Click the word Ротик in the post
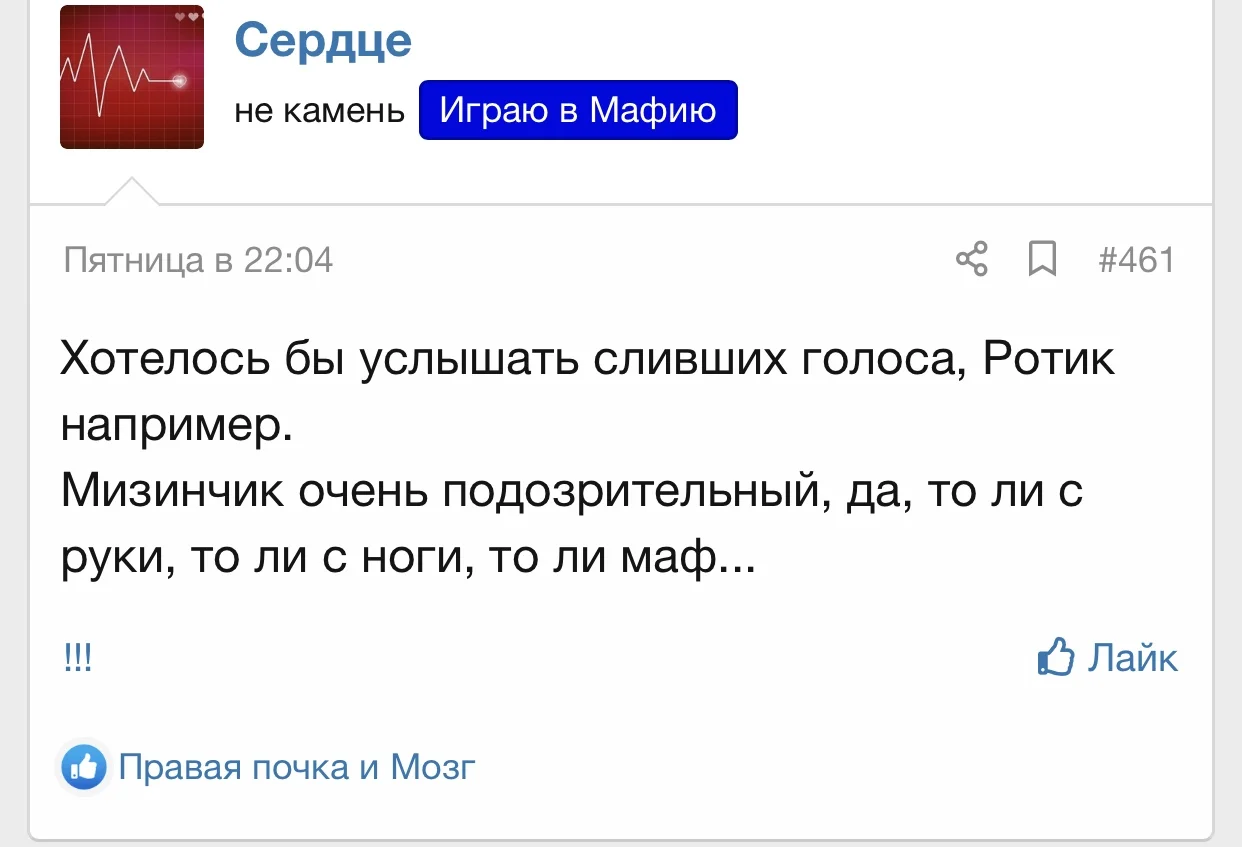Screen dimensions: 1242x847 coord(1049,359)
